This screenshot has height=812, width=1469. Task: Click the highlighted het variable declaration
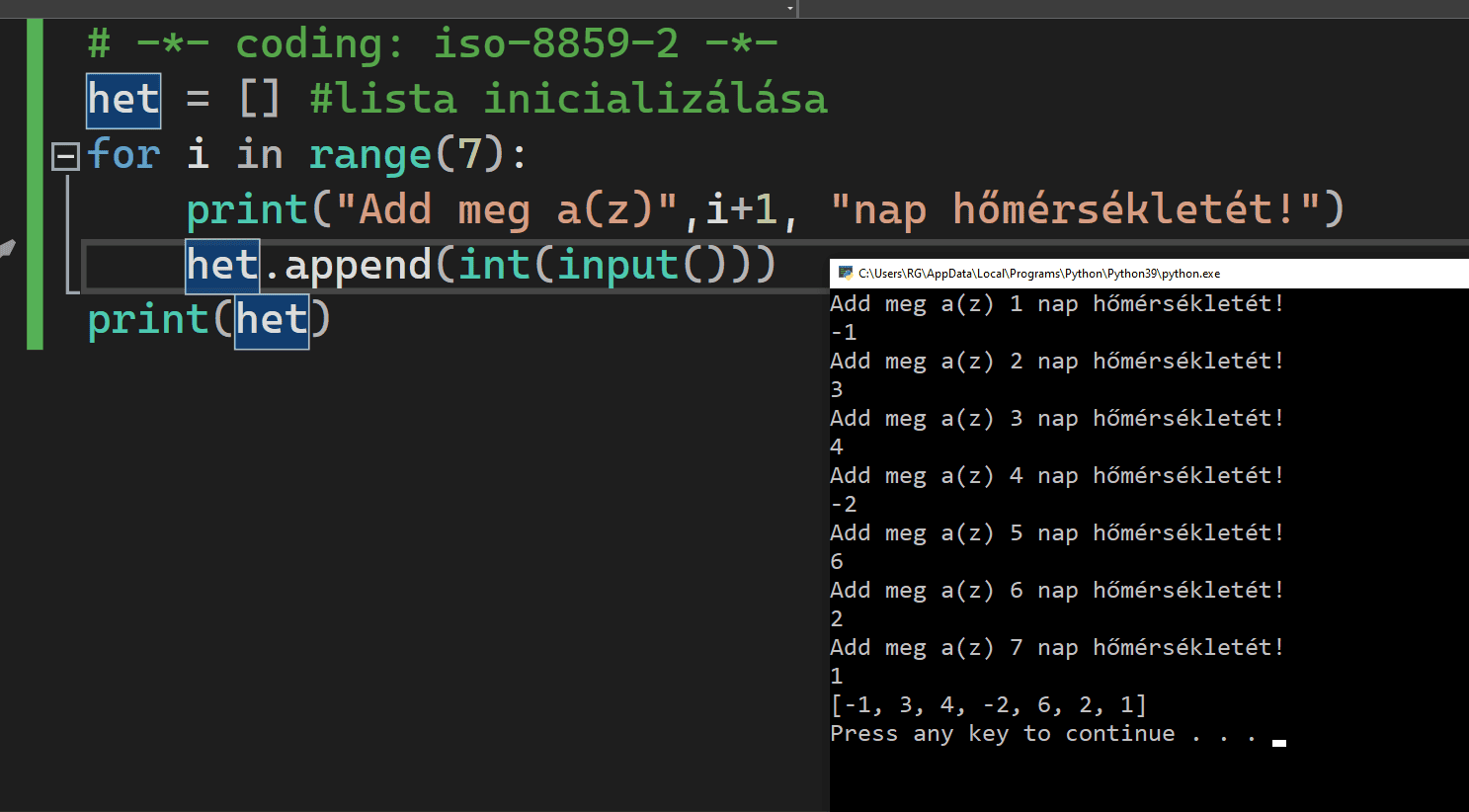pyautogui.click(x=123, y=100)
